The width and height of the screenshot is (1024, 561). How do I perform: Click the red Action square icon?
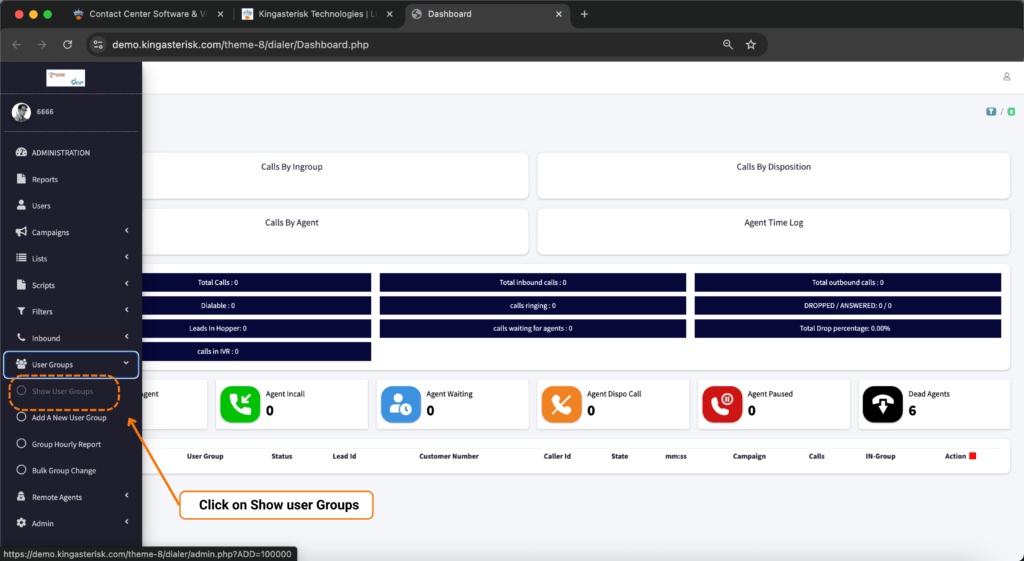point(972,456)
